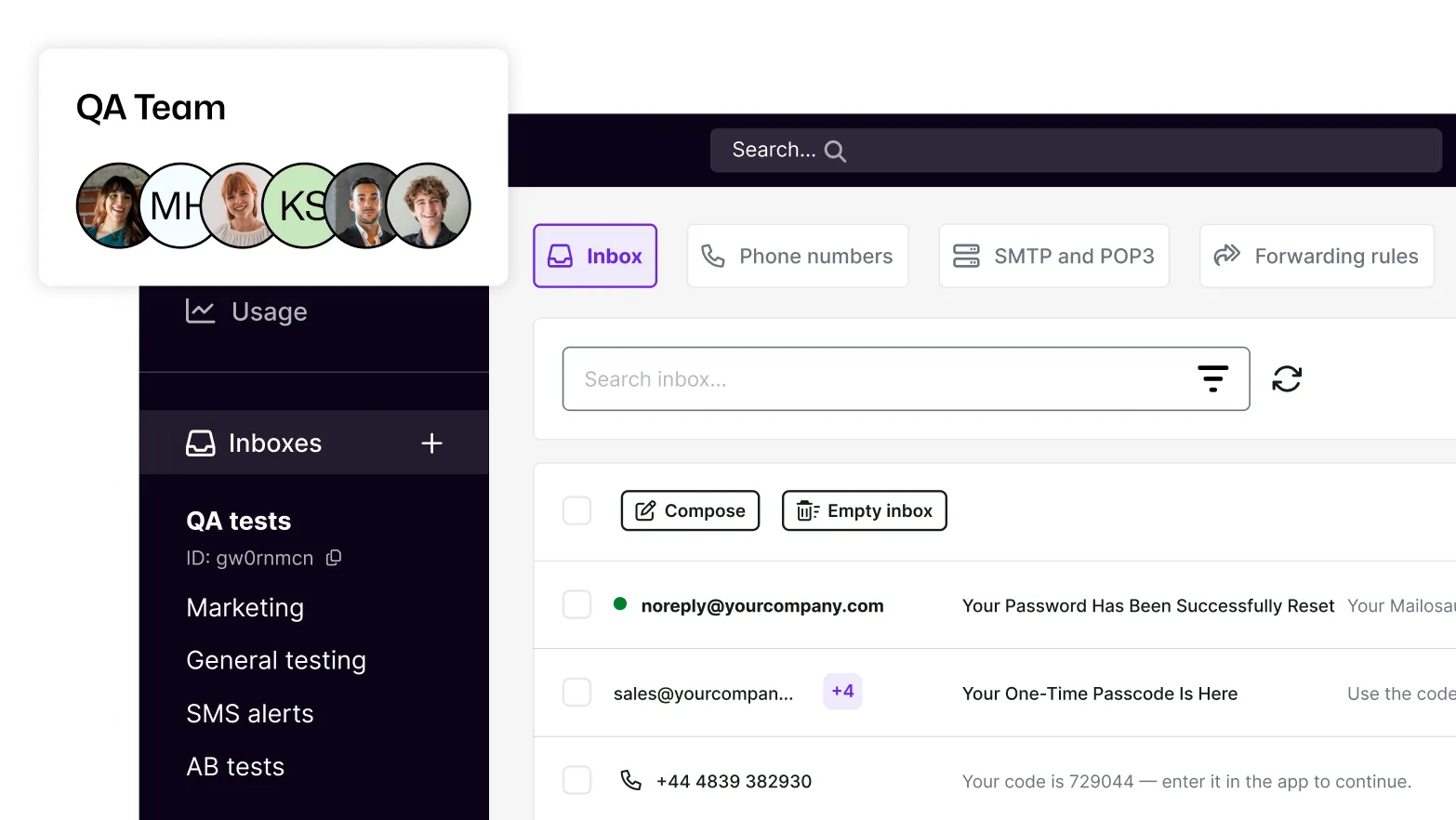The height and width of the screenshot is (820, 1456).
Task: Check the sales@yourcompan... message checkbox
Action: click(577, 692)
